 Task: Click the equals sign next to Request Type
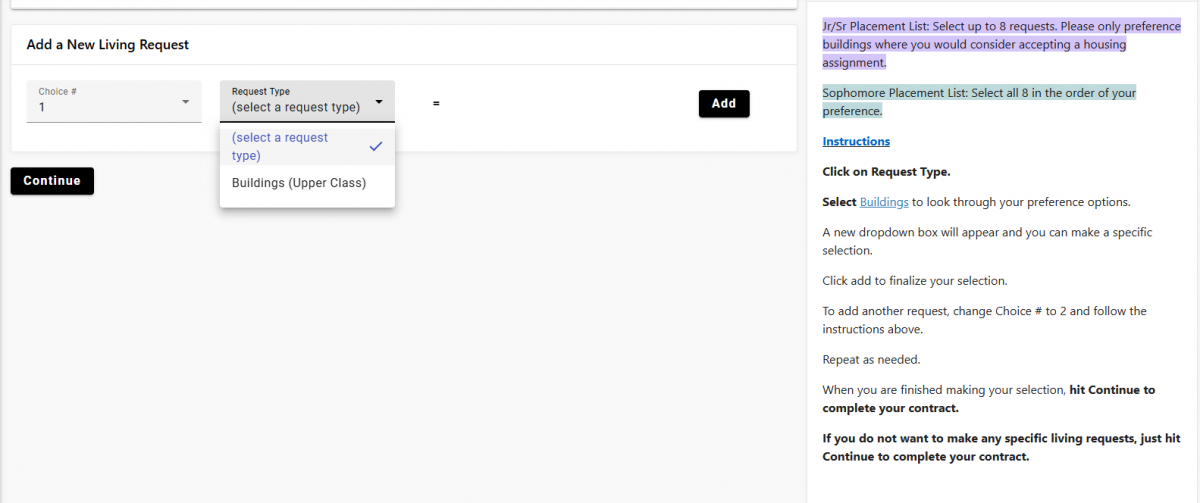tap(436, 103)
